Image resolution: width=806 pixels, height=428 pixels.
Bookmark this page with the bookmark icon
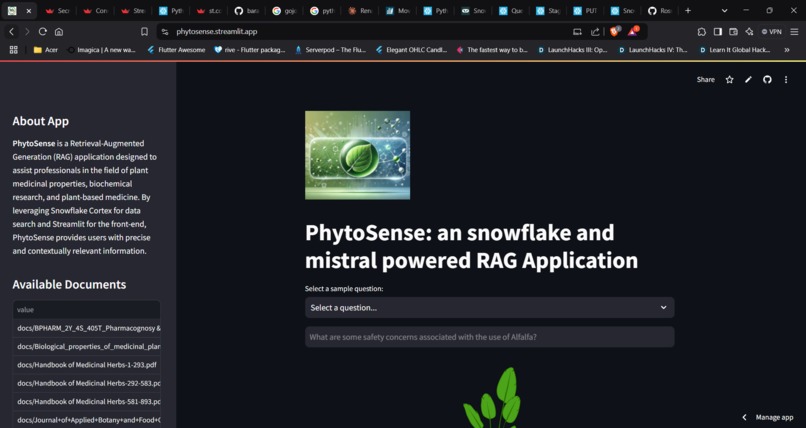pyautogui.click(x=144, y=32)
